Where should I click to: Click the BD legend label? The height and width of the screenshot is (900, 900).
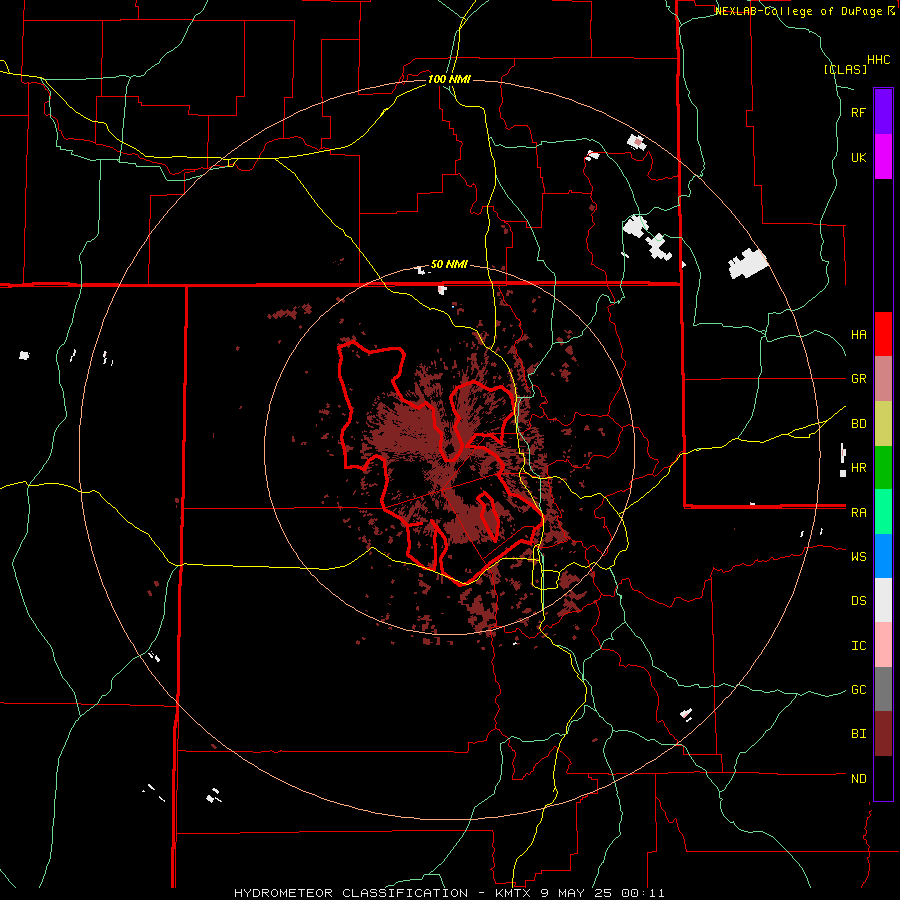858,424
